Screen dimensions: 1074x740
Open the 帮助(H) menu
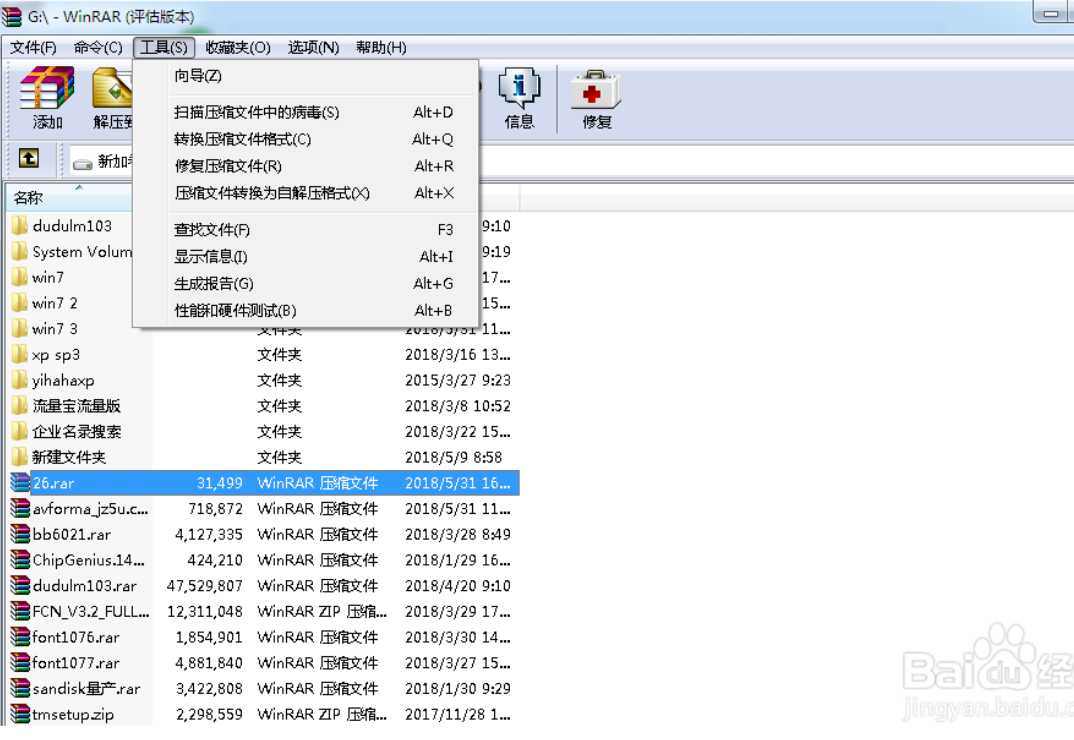(x=381, y=47)
